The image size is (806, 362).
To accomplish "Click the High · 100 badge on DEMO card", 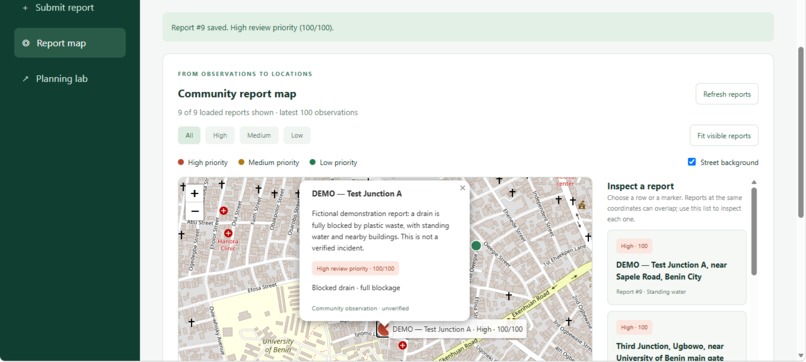I will 634,246.
